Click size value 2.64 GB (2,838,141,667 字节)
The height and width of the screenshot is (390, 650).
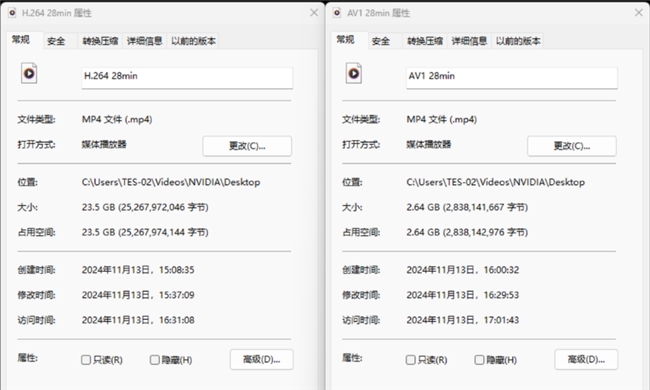tap(467, 207)
